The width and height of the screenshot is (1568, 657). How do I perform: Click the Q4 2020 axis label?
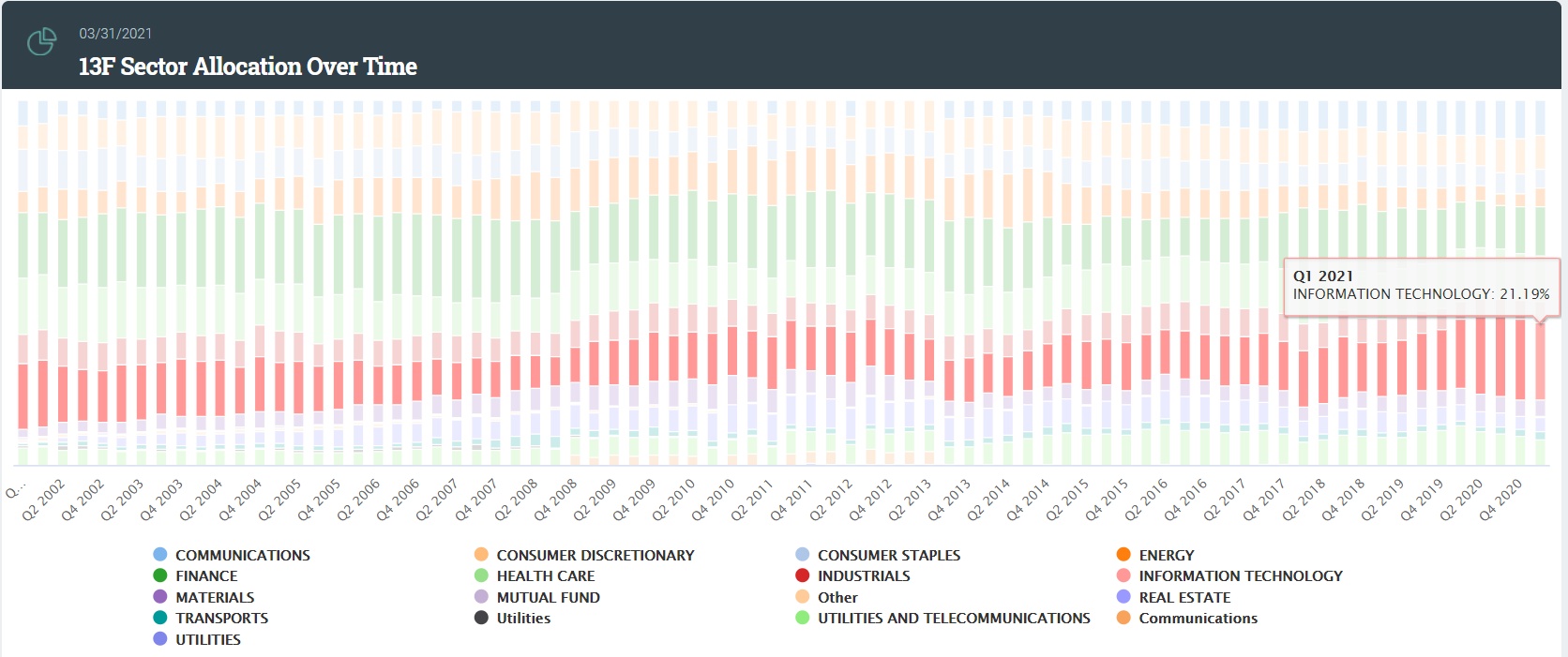pyautogui.click(x=1500, y=500)
